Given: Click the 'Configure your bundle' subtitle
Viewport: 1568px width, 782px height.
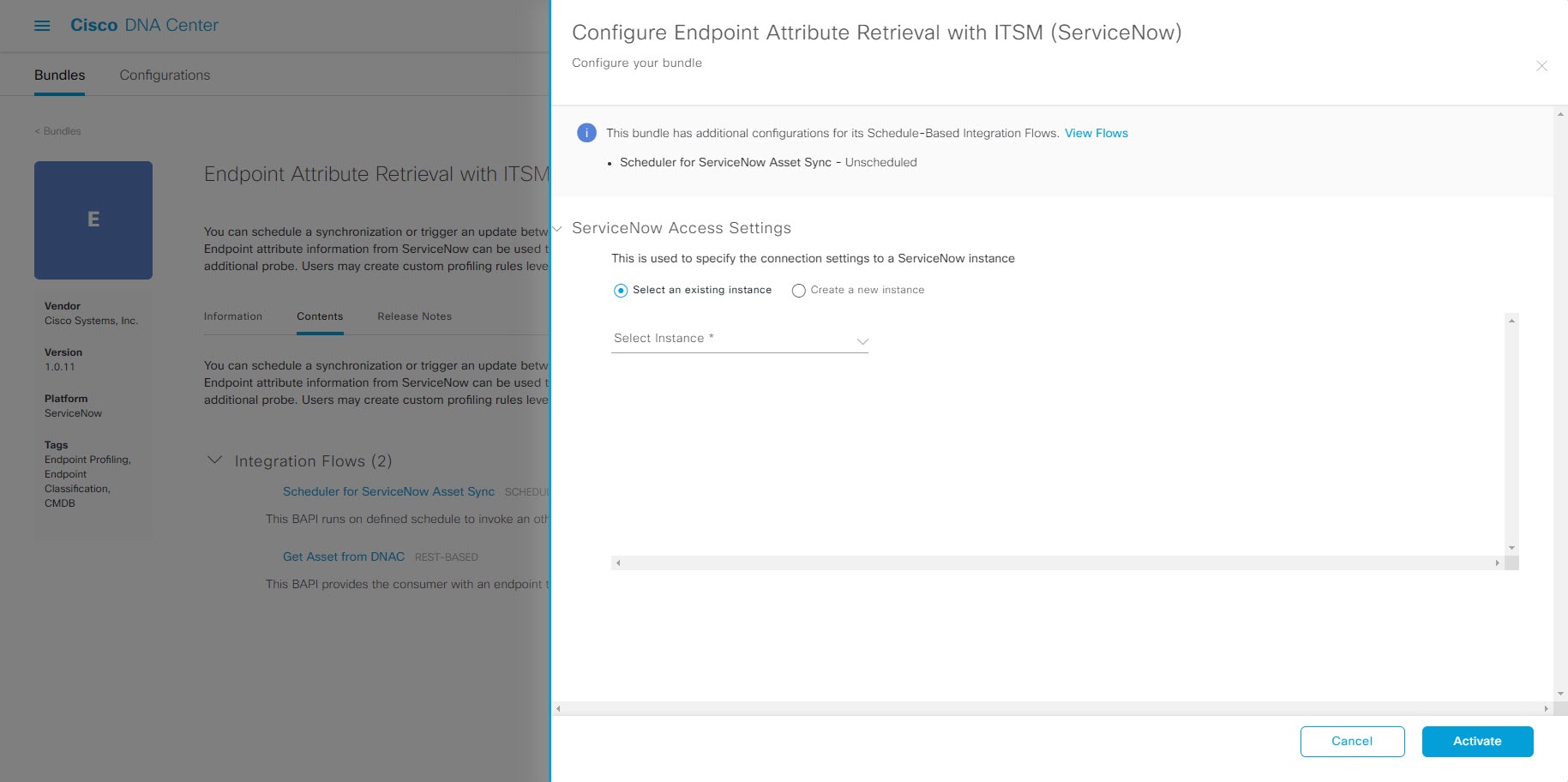Looking at the screenshot, I should point(637,63).
